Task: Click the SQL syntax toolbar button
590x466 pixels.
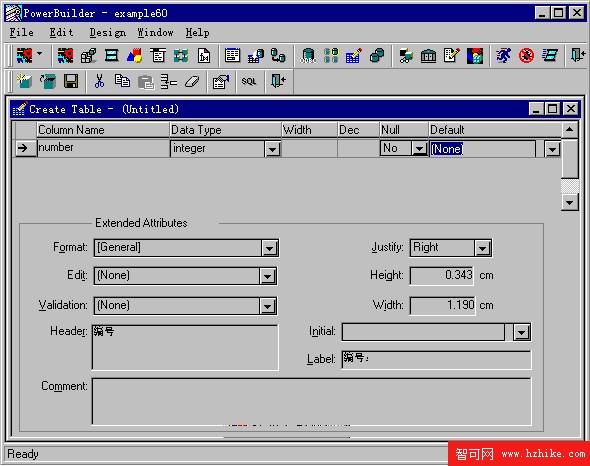Action: (x=249, y=81)
